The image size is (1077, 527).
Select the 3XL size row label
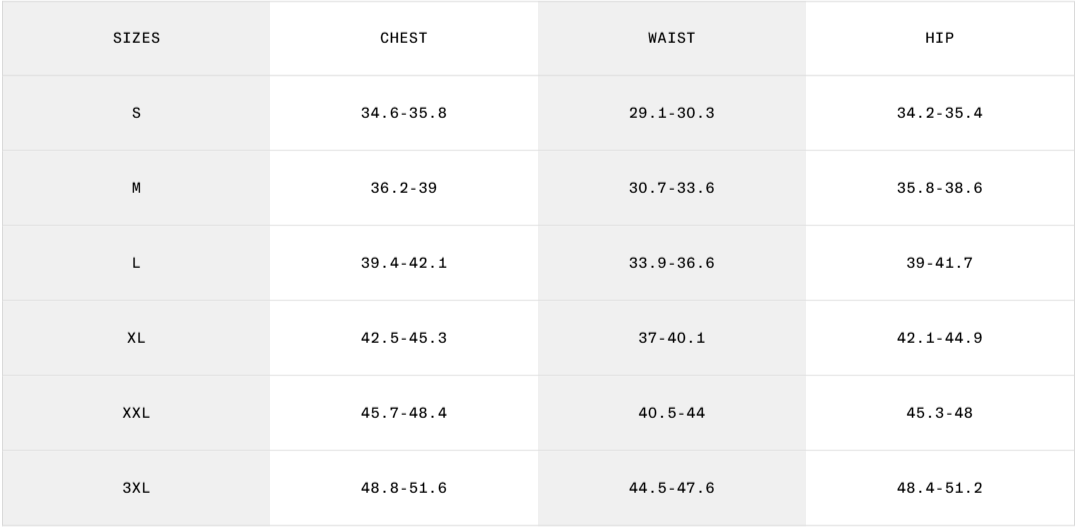[136, 488]
